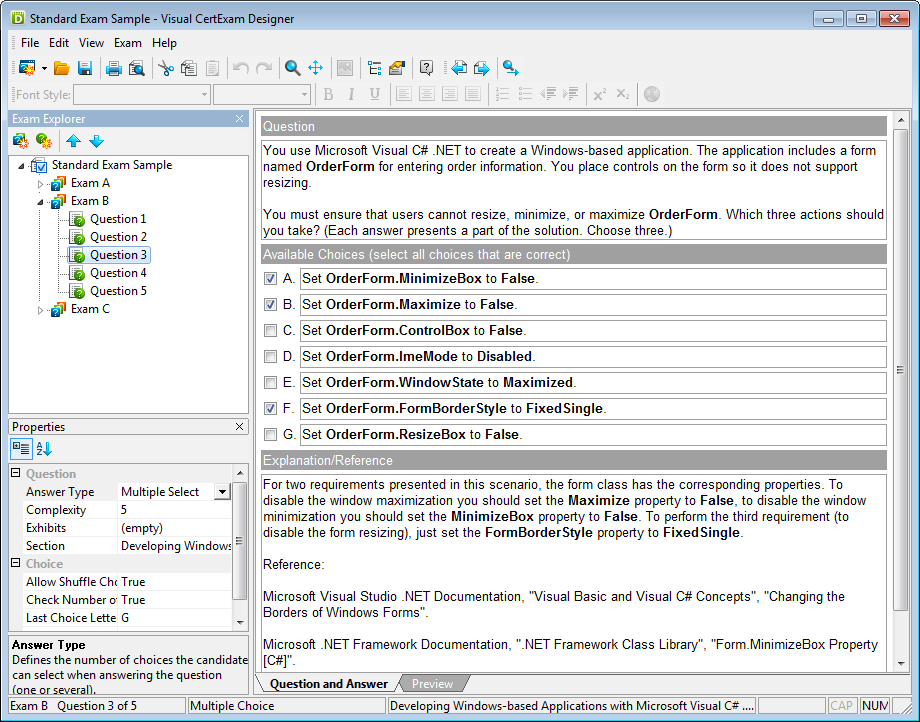Screen dimensions: 920x722
Task: Expand the Exam A tree node
Action: pos(41,184)
